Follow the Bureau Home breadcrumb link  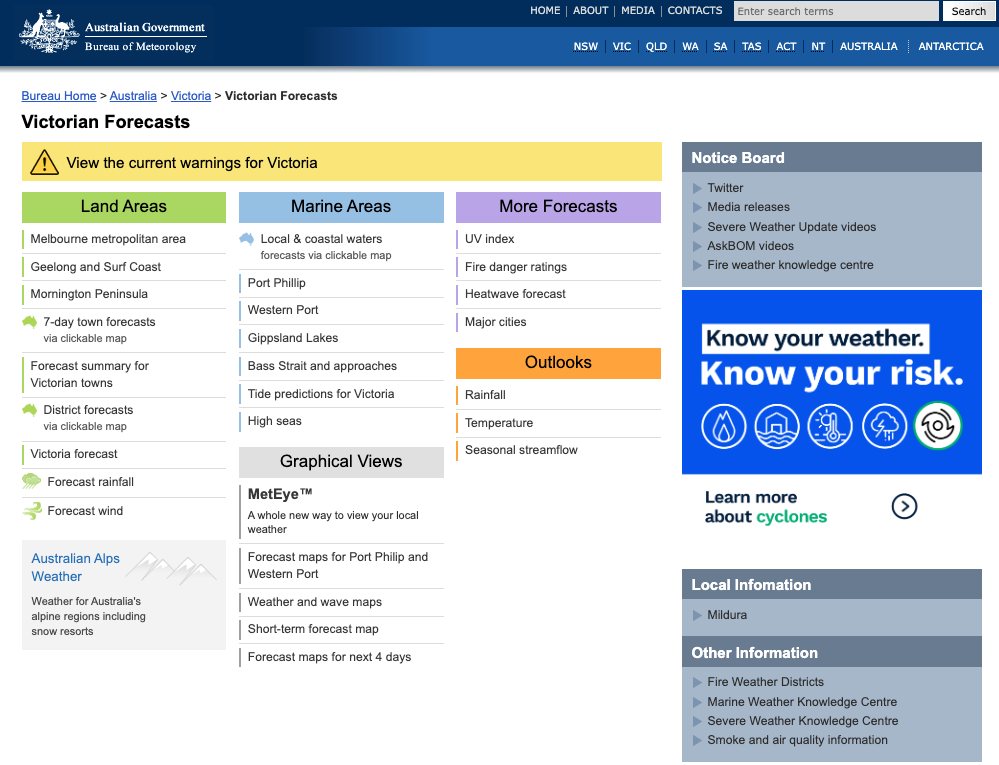tap(59, 96)
